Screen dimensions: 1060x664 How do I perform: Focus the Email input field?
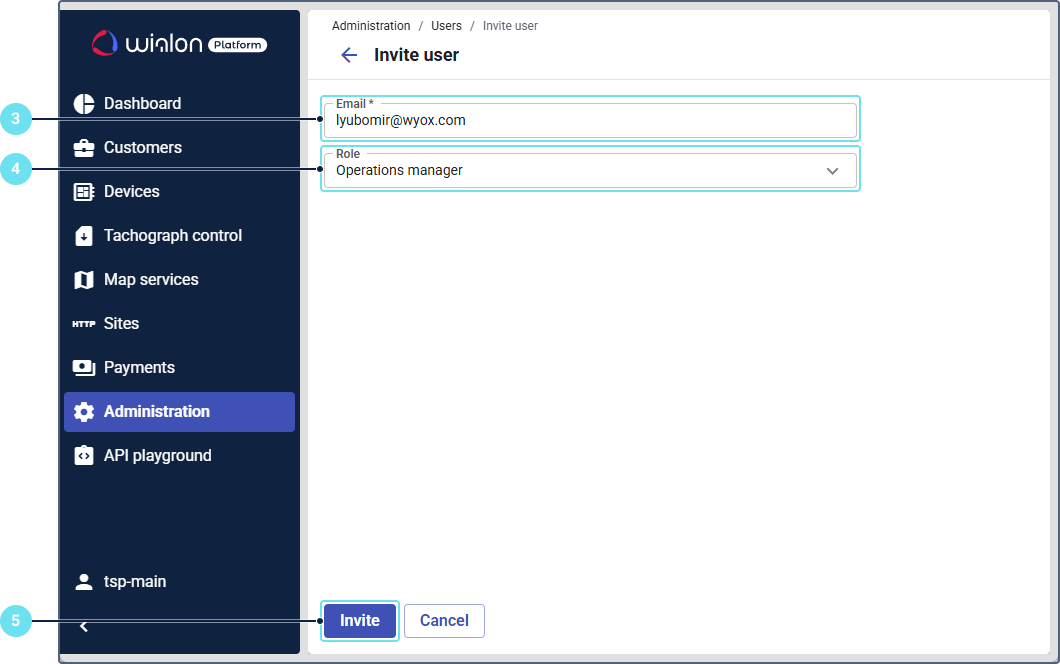tap(590, 121)
